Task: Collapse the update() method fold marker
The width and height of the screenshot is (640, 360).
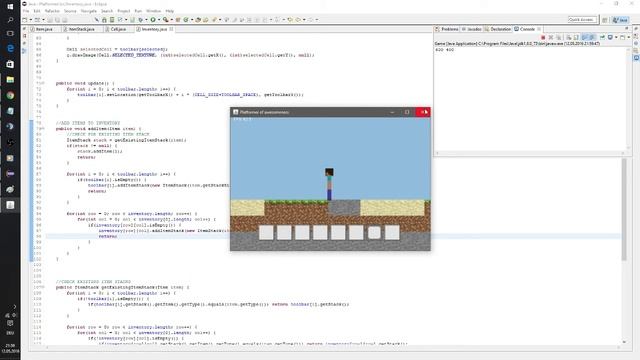Action: tap(43, 83)
